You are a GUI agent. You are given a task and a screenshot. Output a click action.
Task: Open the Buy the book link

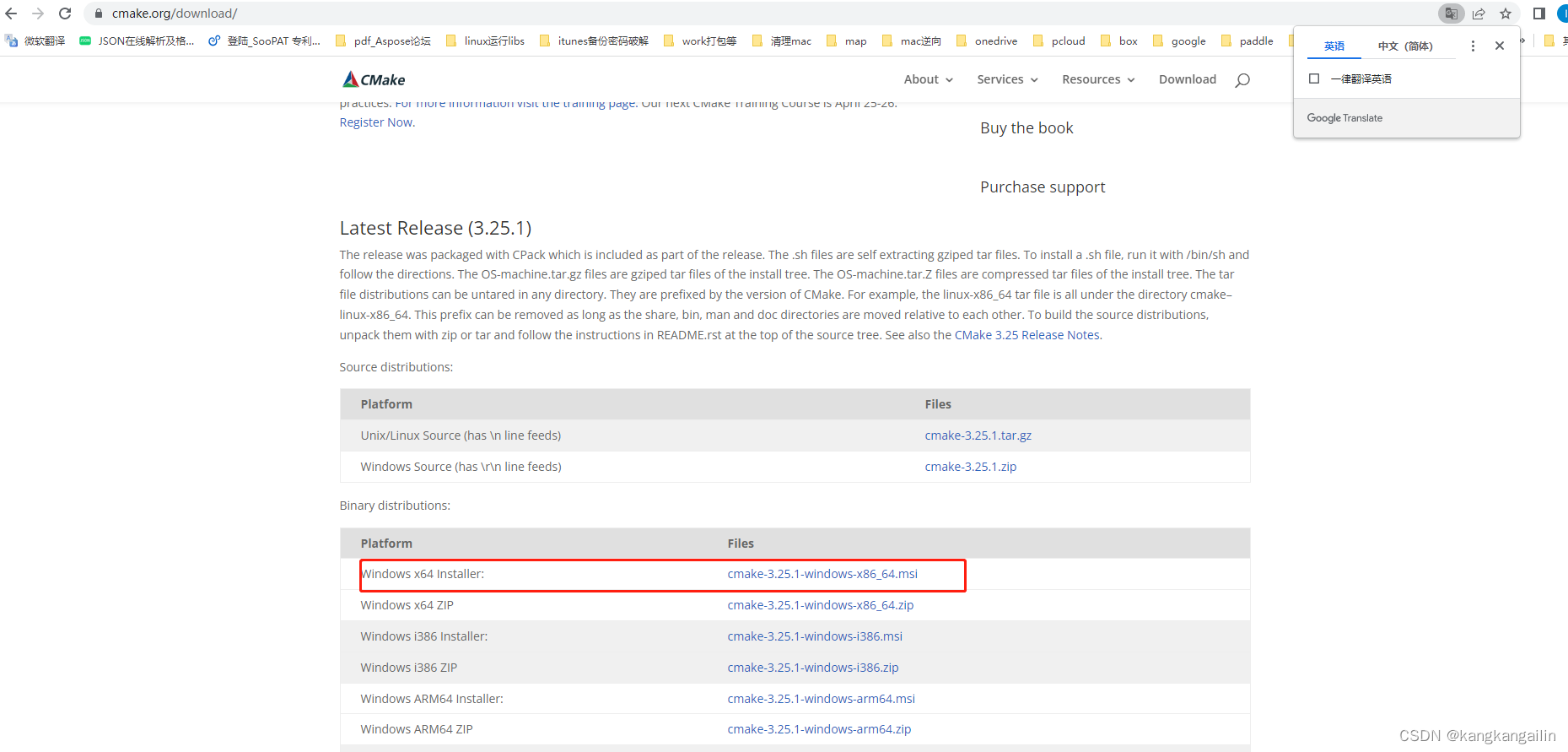pyautogui.click(x=1026, y=128)
